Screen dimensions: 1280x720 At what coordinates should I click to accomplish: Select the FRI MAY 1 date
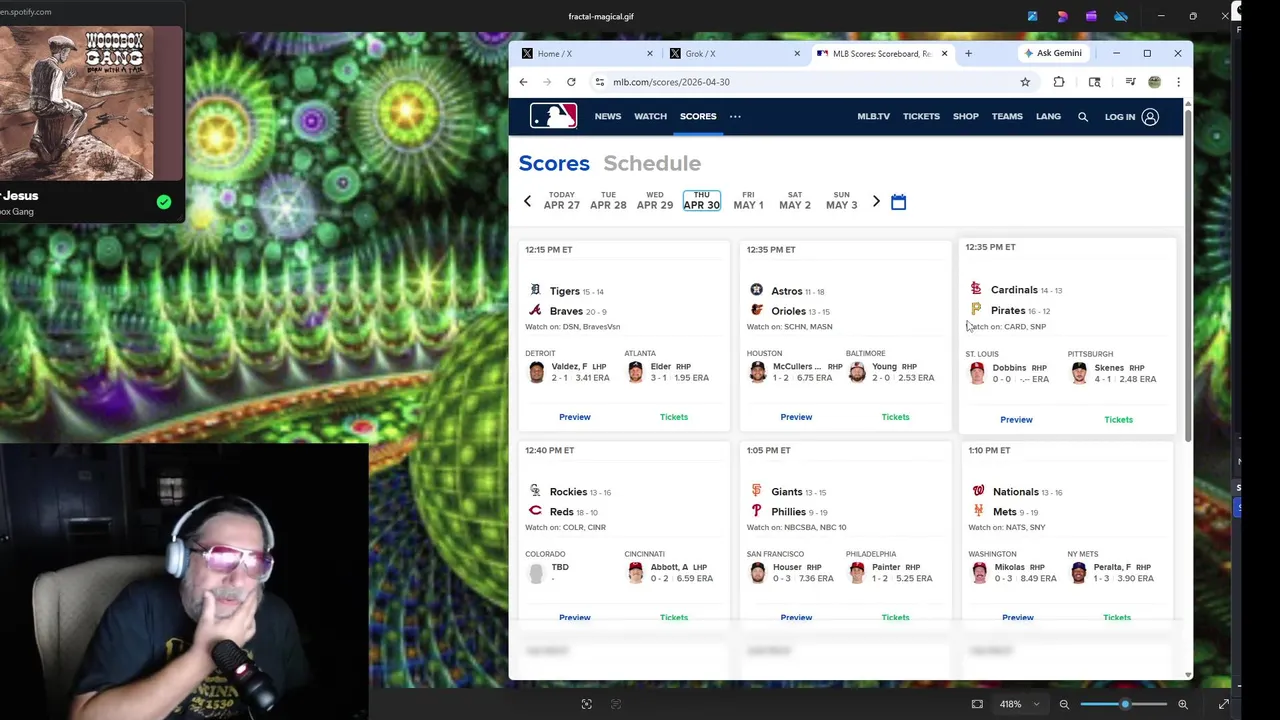748,201
